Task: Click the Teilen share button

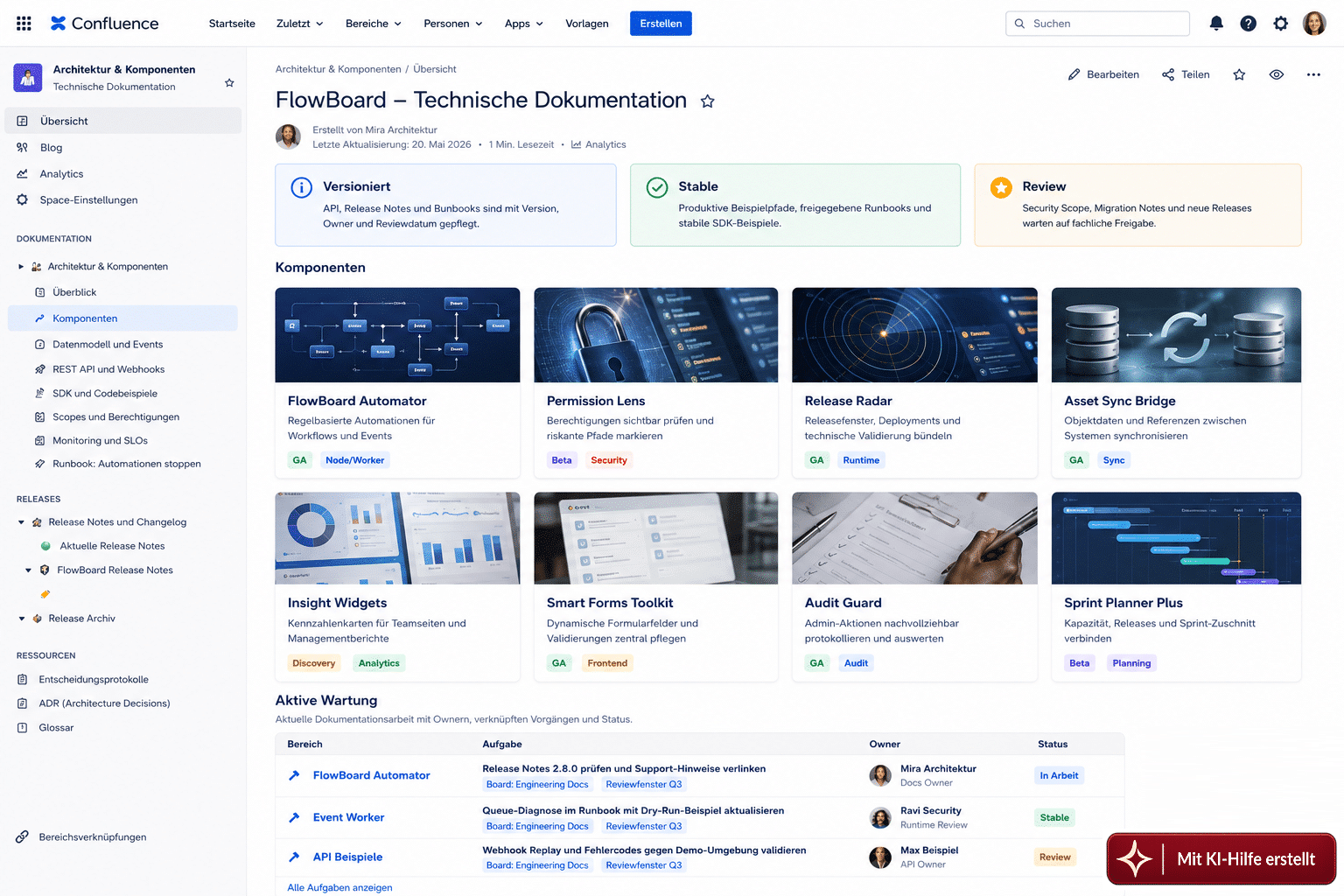Action: 1186,74
